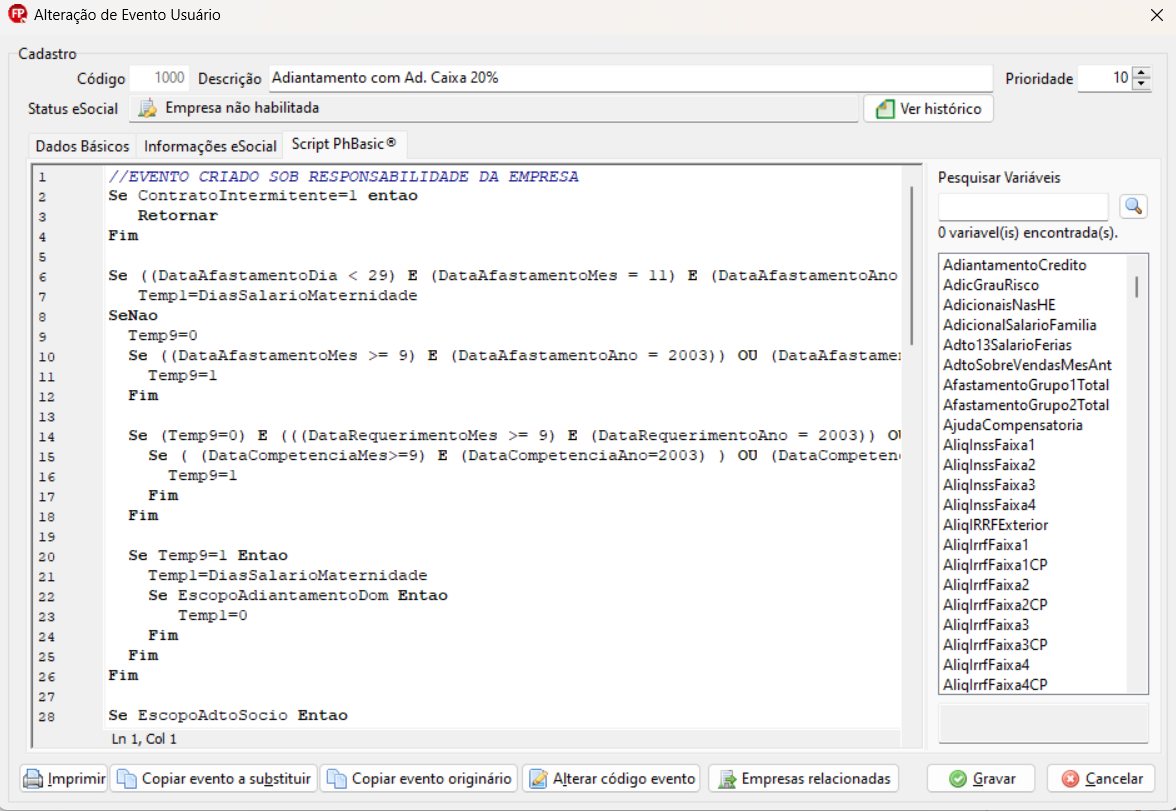Click the Descrição input field
The width and height of the screenshot is (1176, 811).
coord(630,78)
